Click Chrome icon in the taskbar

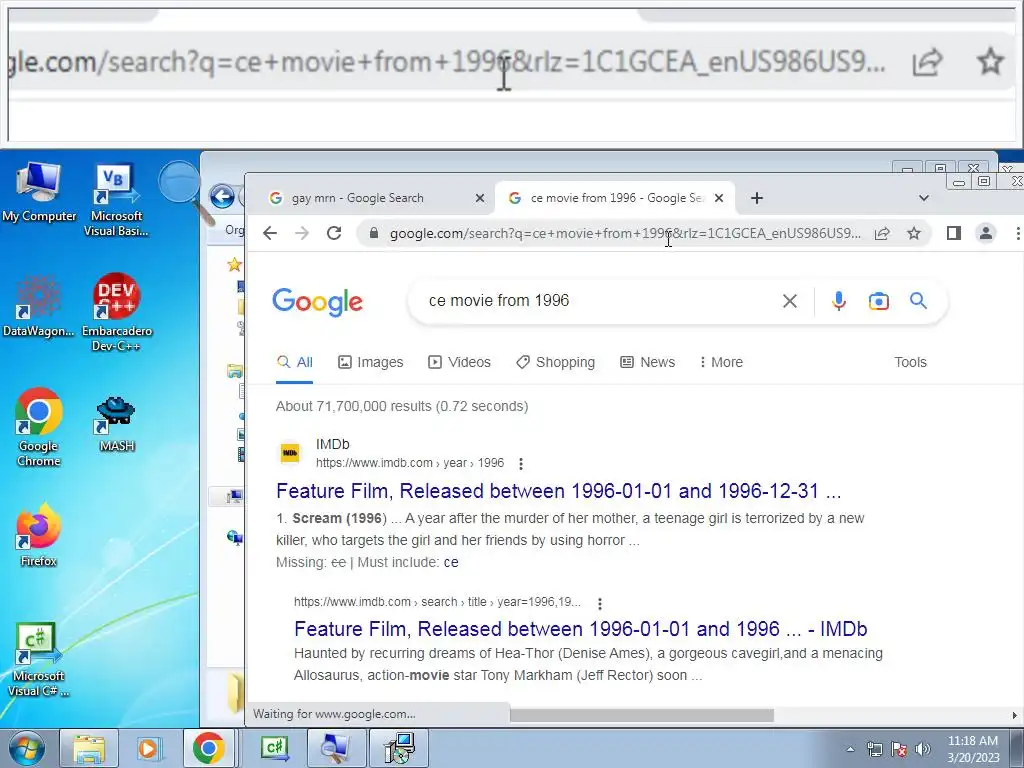(x=208, y=748)
